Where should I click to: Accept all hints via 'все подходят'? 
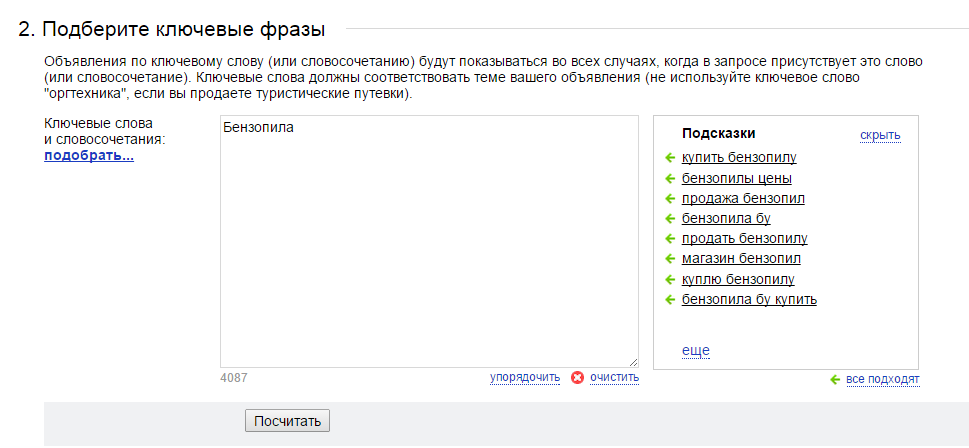click(883, 379)
